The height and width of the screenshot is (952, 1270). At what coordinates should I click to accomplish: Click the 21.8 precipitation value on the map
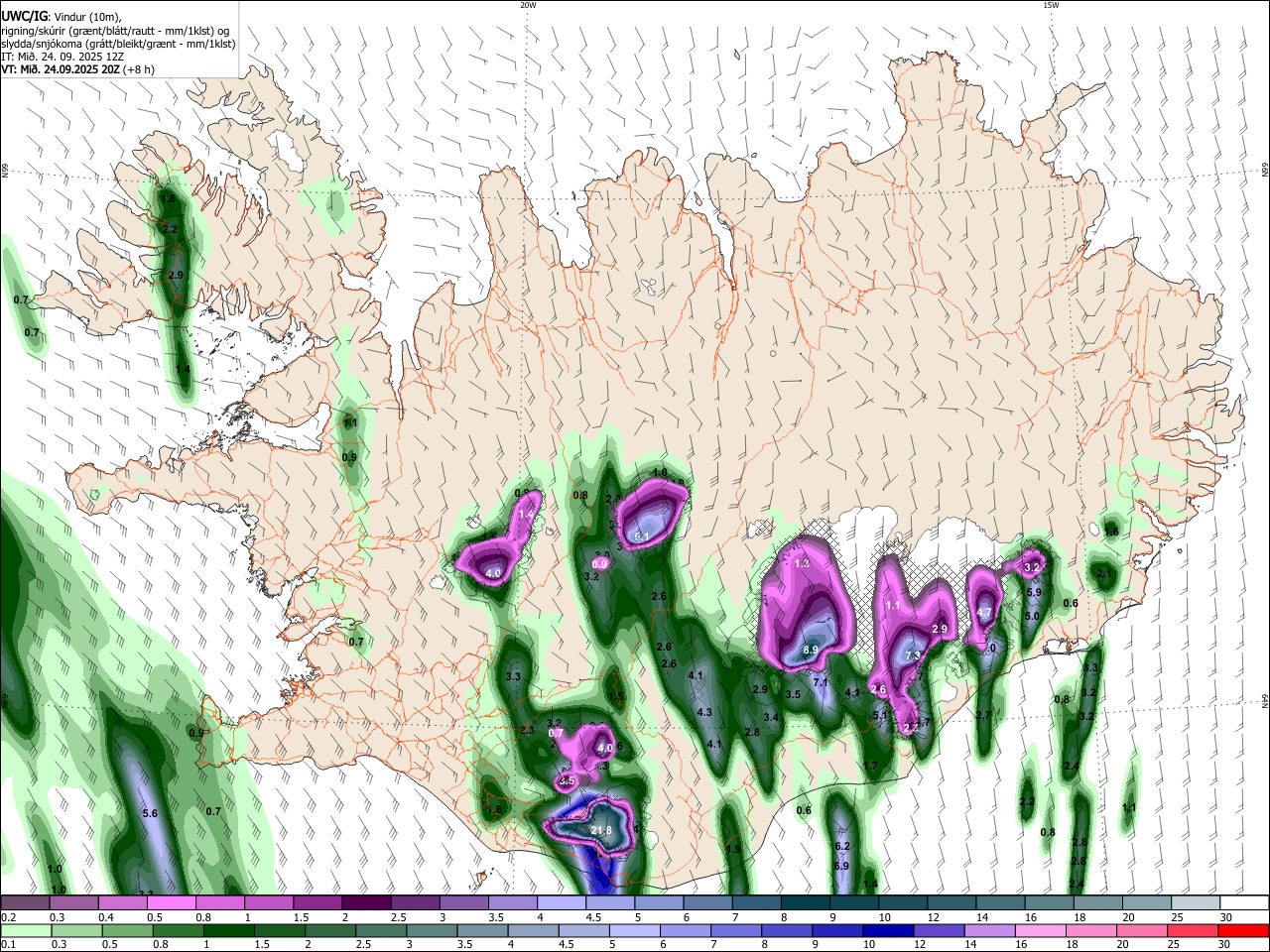pos(601,830)
